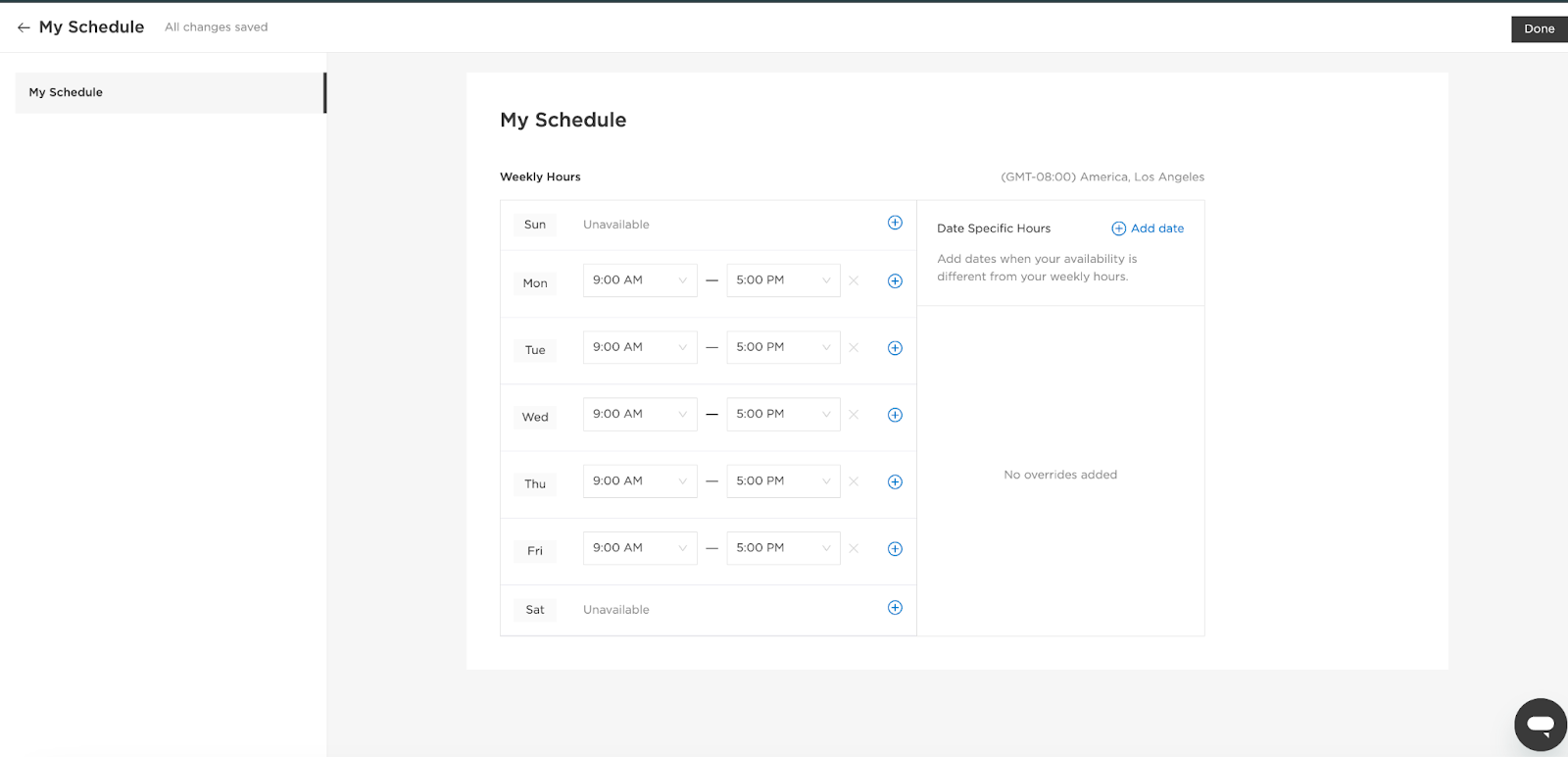Add hours to Saturday with plus icon
Screen dimensions: 1568x757
[895, 608]
